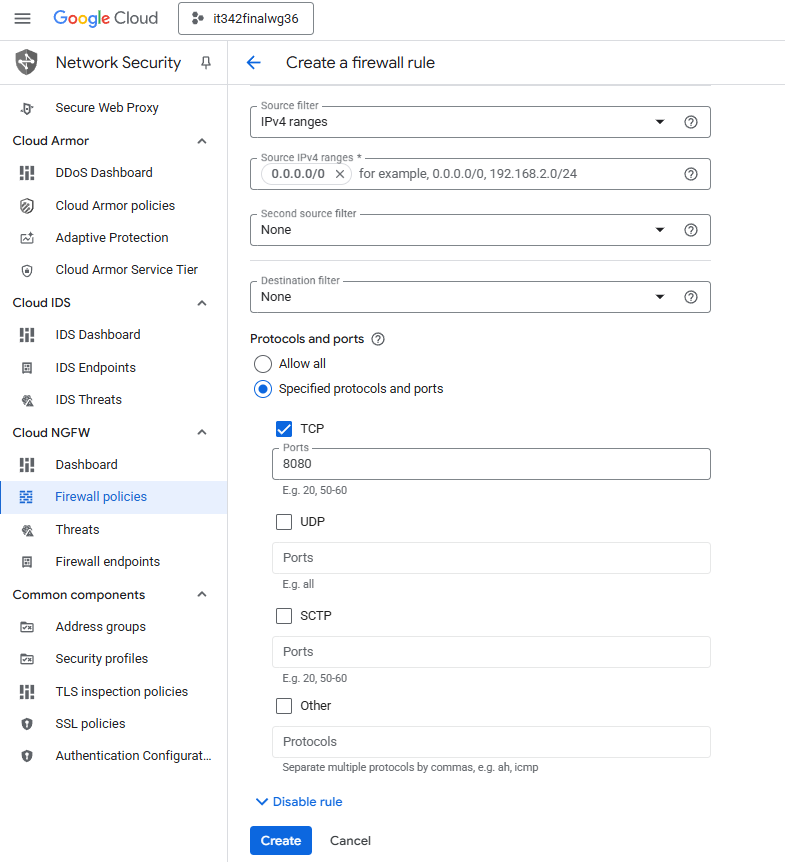The image size is (785, 862).
Task: Click the Cancel button
Action: point(350,841)
